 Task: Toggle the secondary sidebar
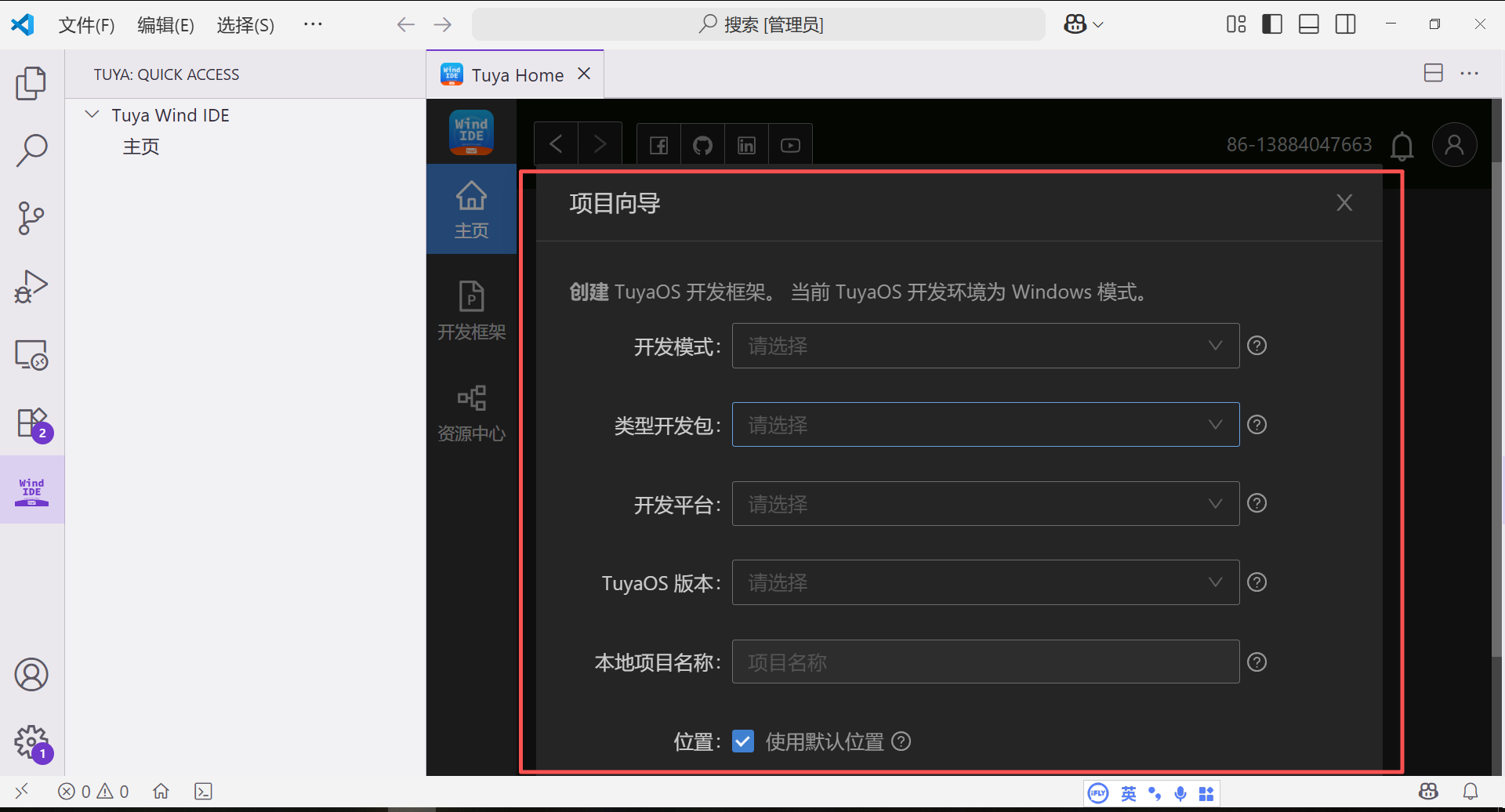click(x=1345, y=24)
